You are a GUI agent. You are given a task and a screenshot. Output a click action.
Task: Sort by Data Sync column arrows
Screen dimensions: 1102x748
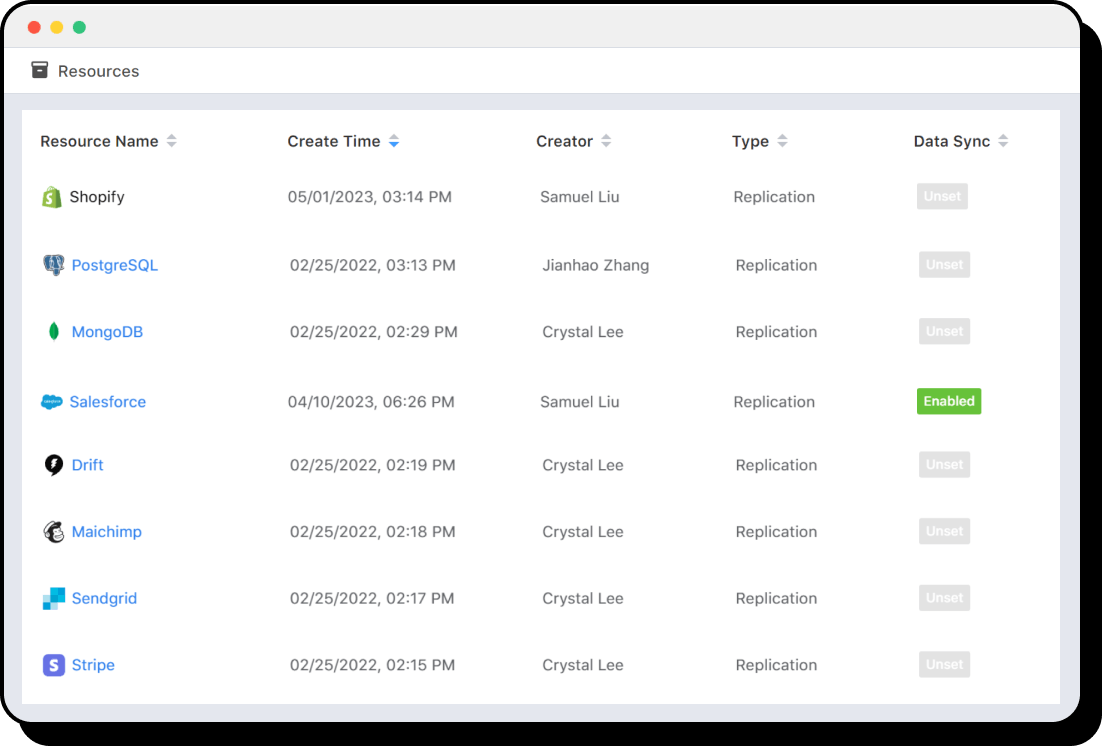point(1003,141)
